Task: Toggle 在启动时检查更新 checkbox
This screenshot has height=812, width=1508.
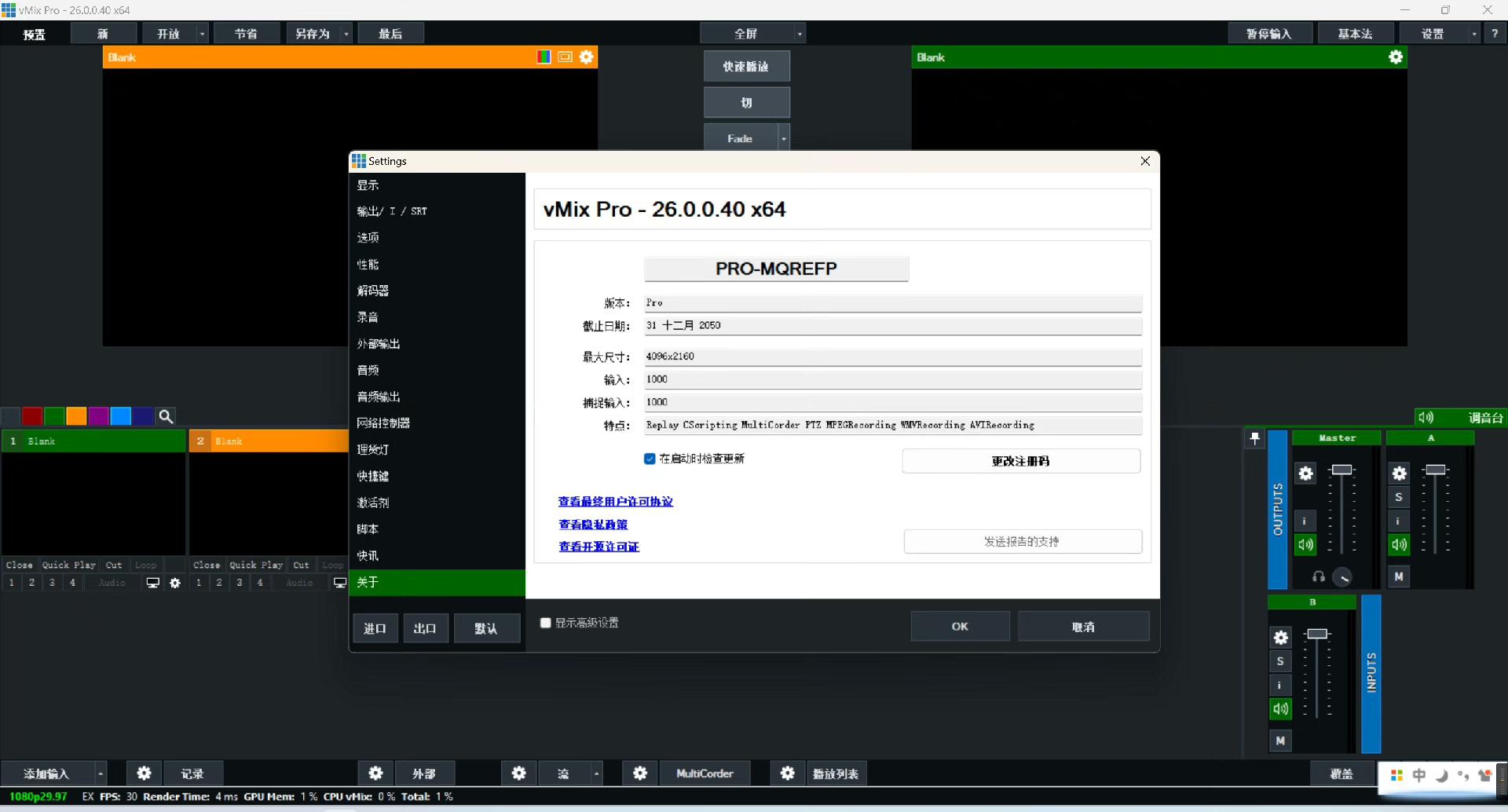Action: (650, 459)
